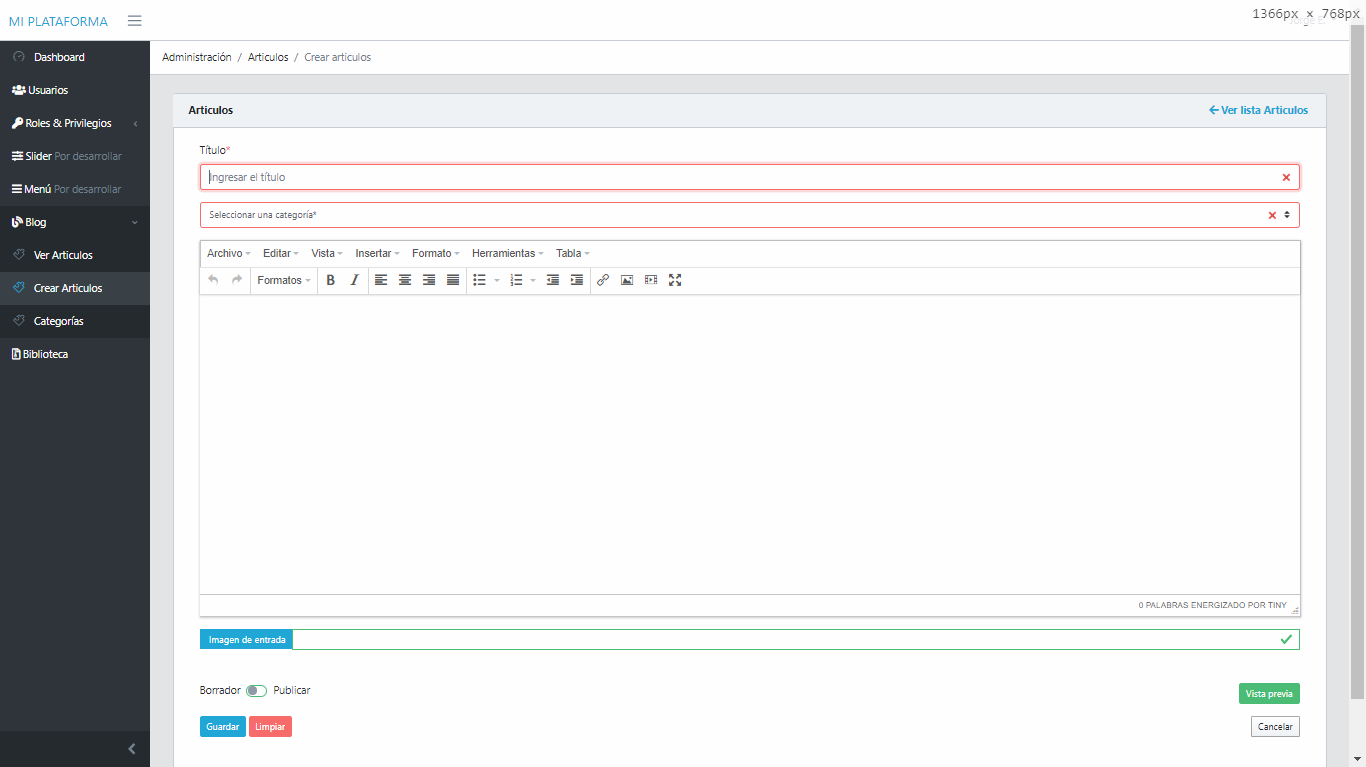Click Administración breadcrumb link
This screenshot has height=767, width=1366.
(197, 57)
